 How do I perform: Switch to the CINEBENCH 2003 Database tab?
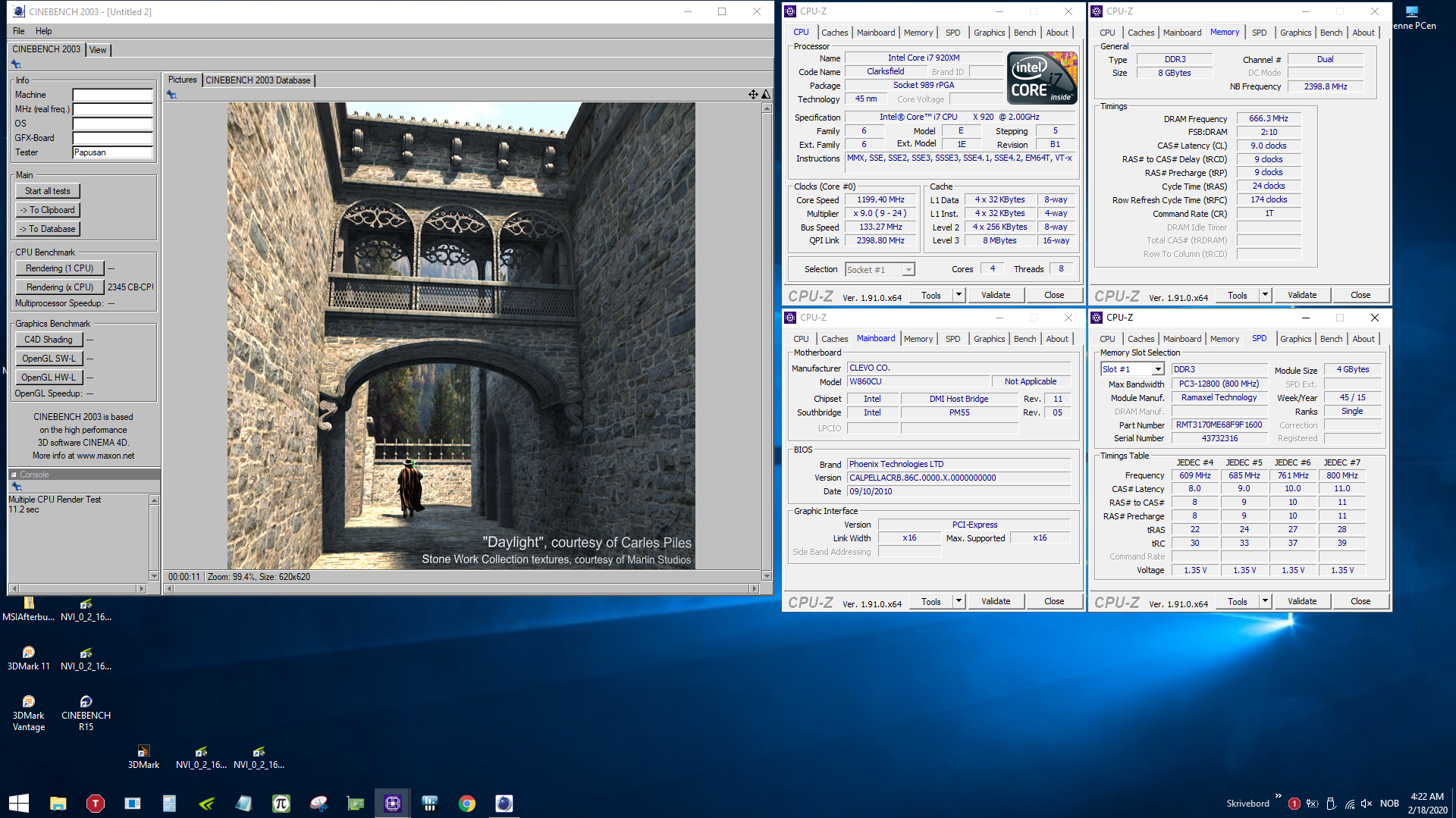pyautogui.click(x=258, y=80)
